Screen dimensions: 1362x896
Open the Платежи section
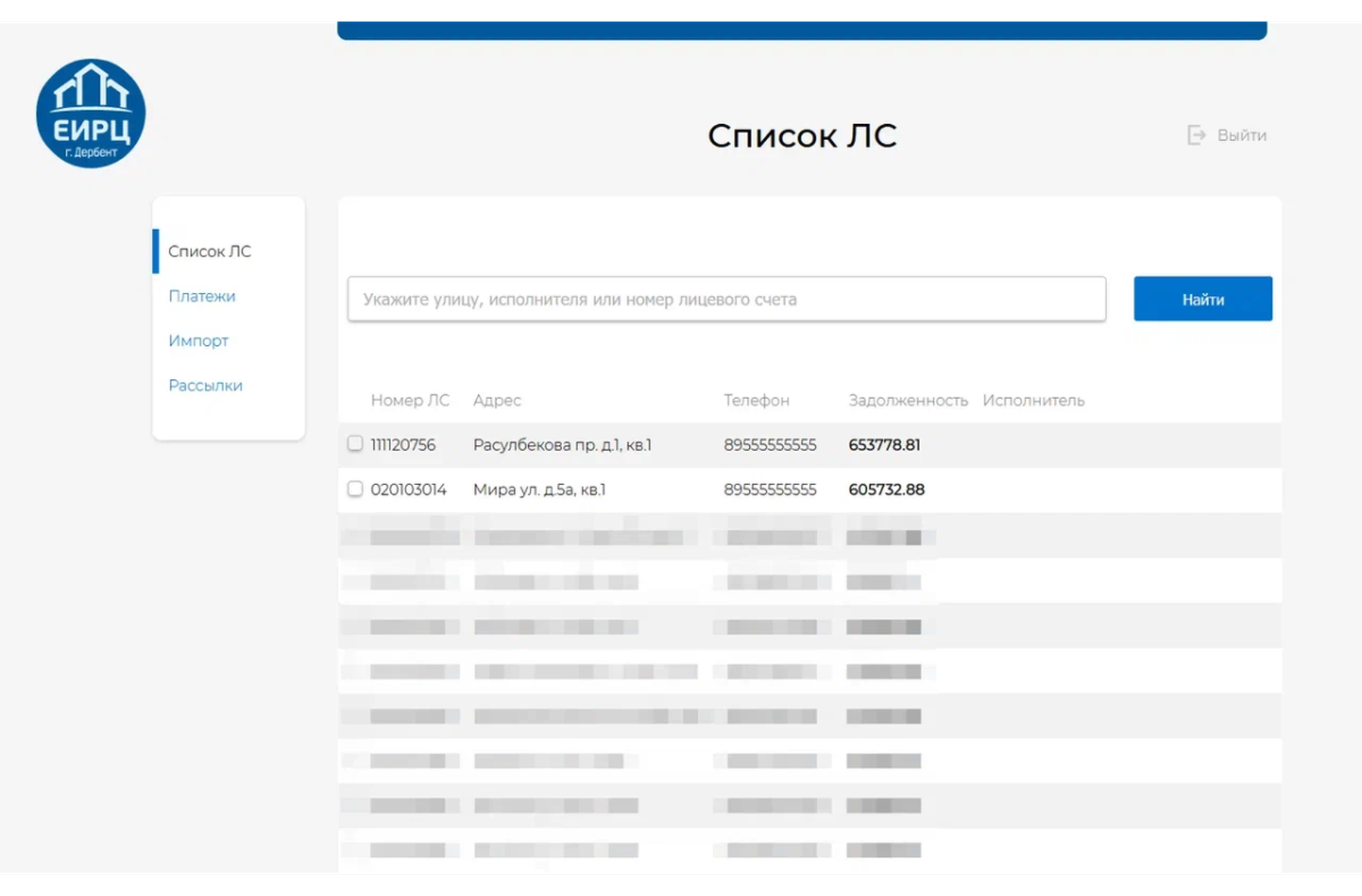click(202, 296)
